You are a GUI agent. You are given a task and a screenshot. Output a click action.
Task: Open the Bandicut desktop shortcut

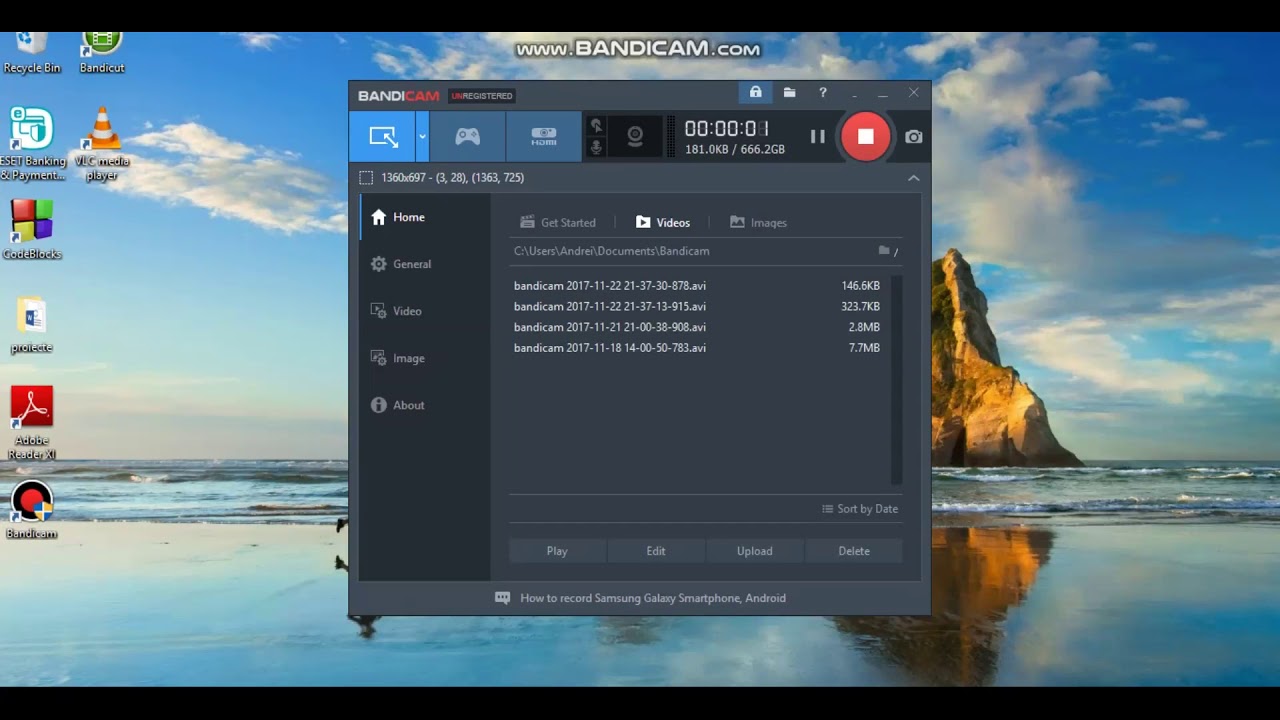102,53
